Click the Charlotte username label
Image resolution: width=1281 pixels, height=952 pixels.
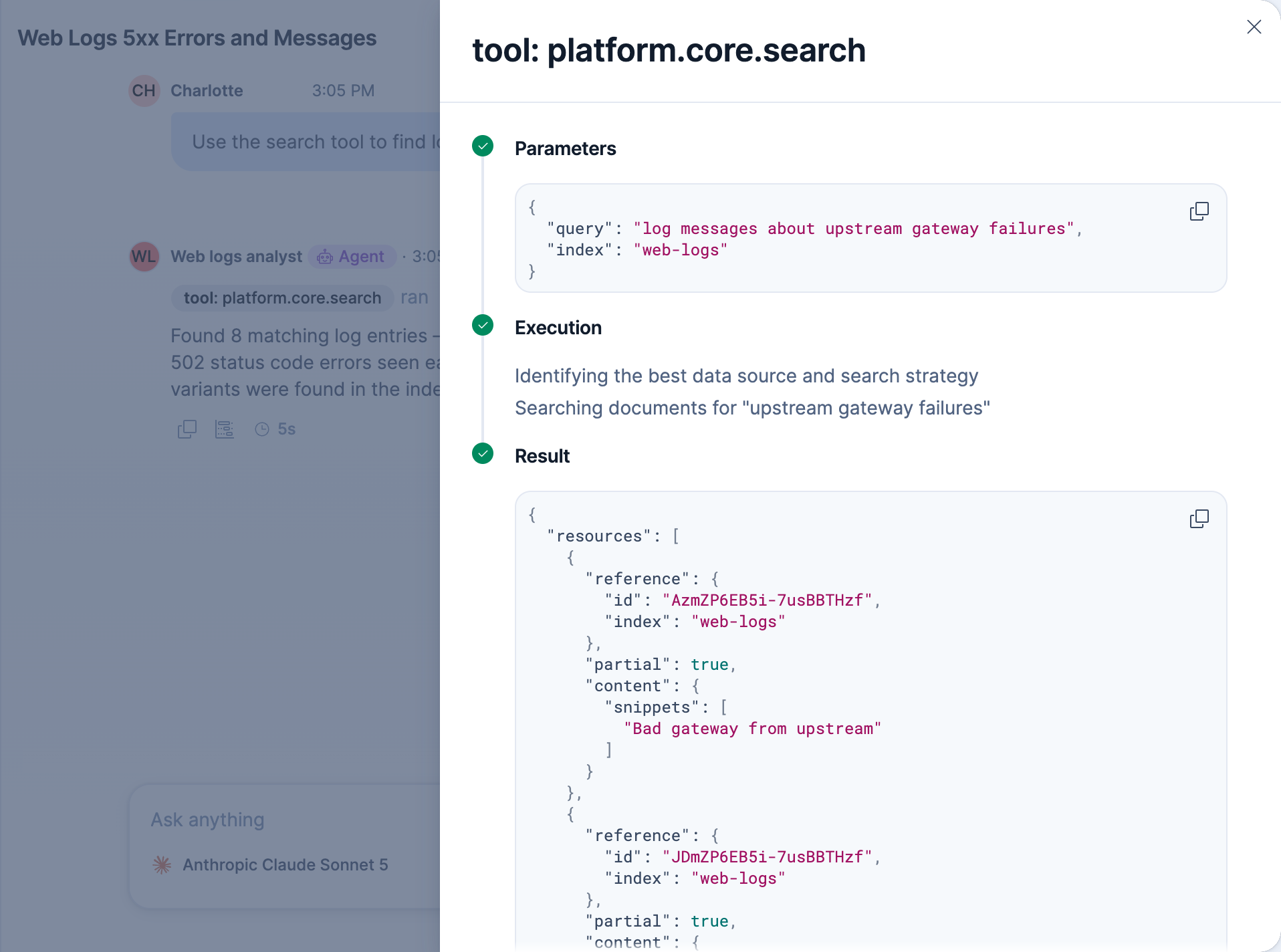pos(207,91)
